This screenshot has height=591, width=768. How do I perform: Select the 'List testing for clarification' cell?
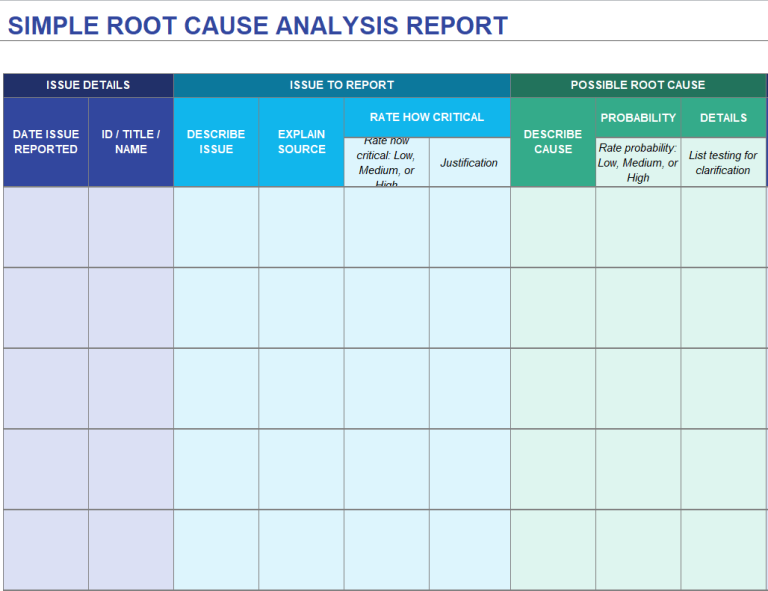pyautogui.click(x=723, y=162)
